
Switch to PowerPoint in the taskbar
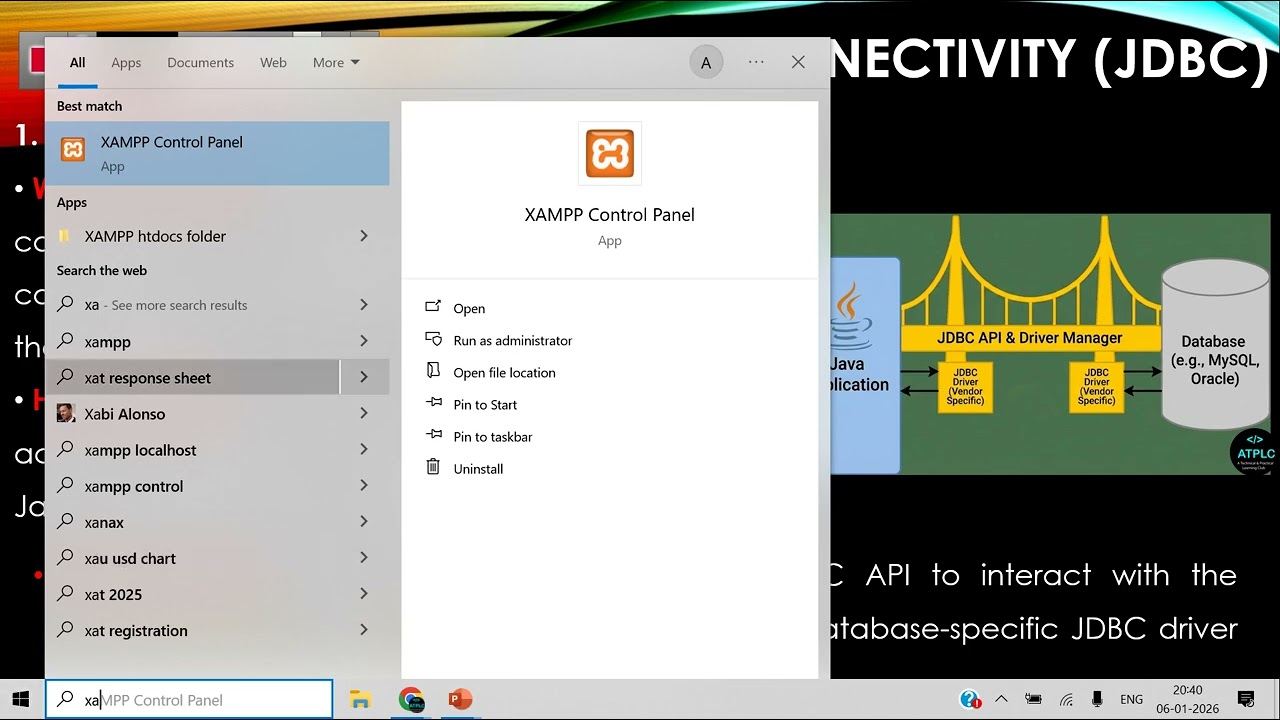(460, 700)
